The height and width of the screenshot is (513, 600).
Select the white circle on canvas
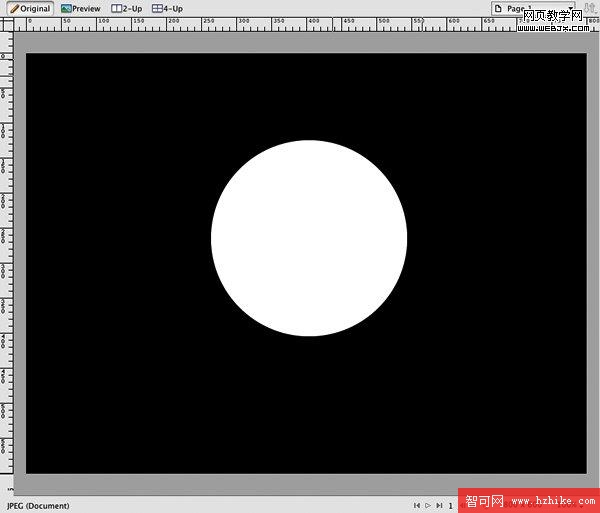309,238
